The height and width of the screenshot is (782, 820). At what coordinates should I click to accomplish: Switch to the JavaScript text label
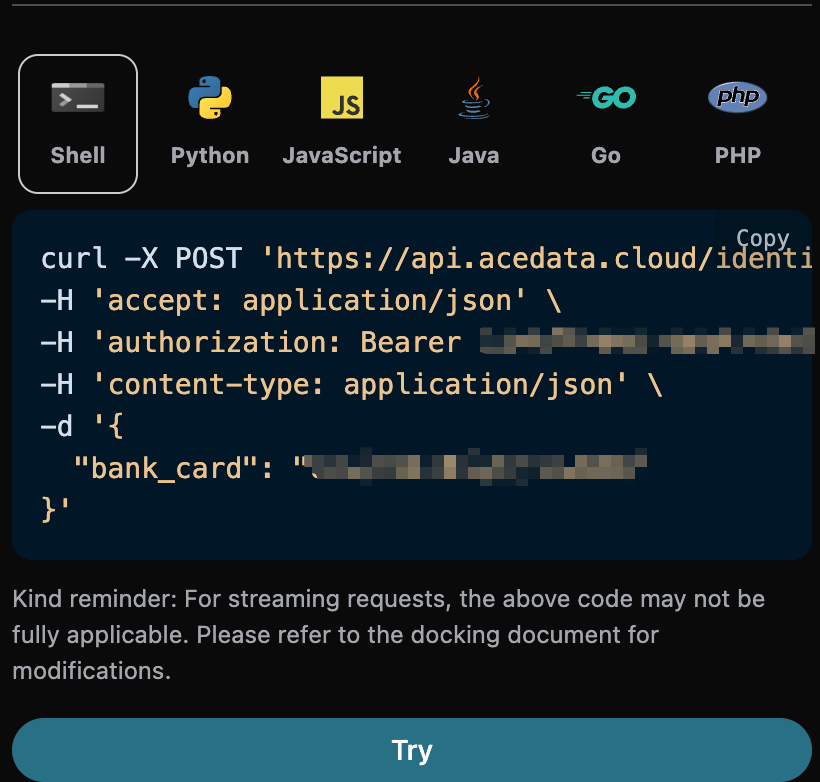coord(342,155)
